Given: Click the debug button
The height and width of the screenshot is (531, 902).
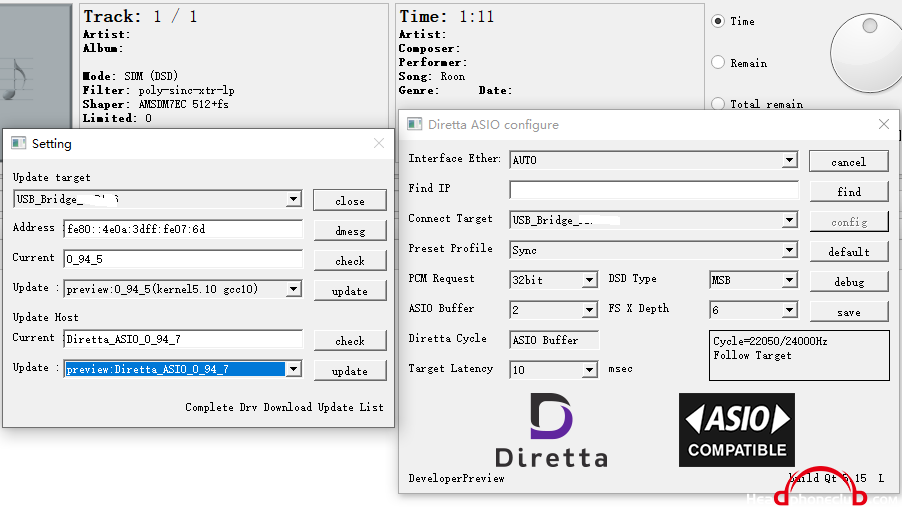Looking at the screenshot, I should (x=849, y=281).
